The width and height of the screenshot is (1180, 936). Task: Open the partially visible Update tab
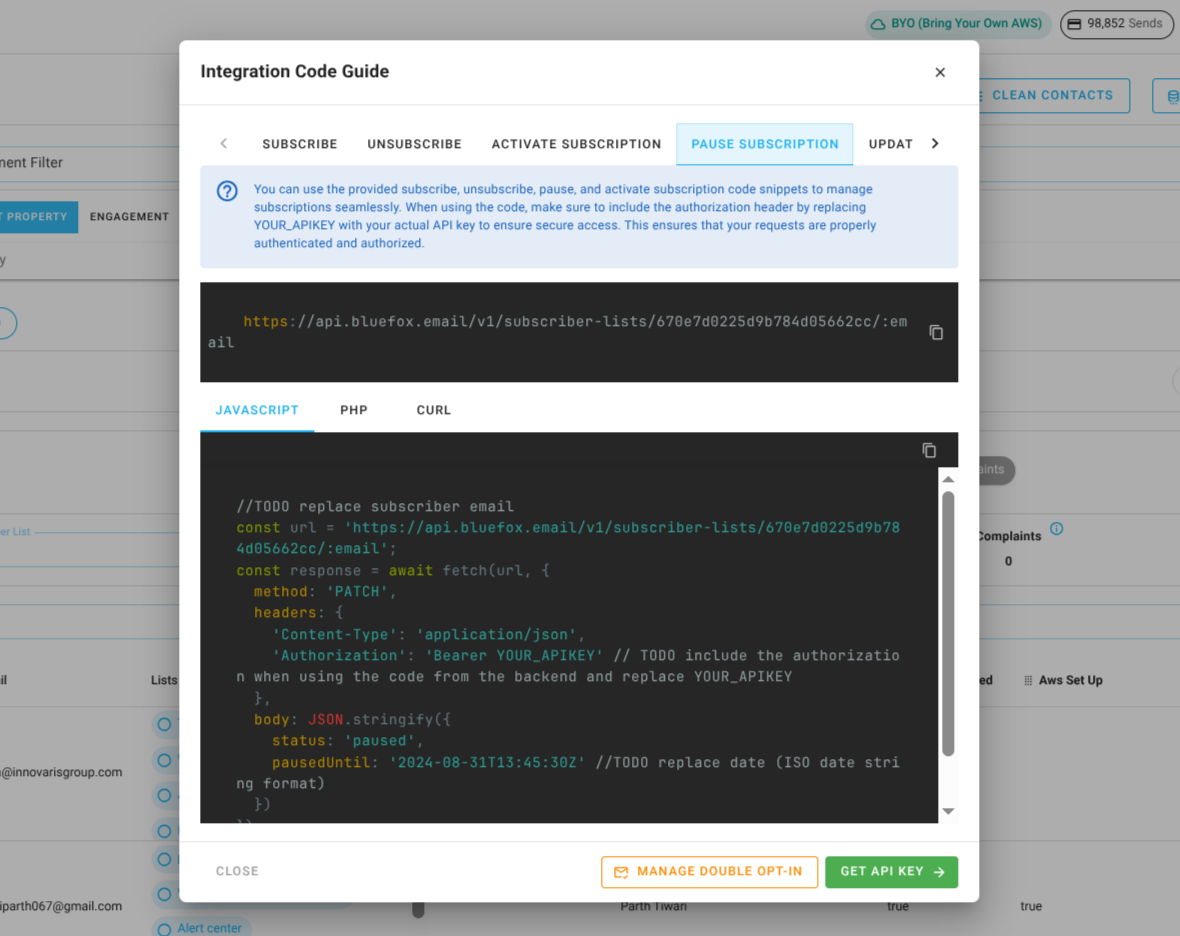tap(890, 144)
